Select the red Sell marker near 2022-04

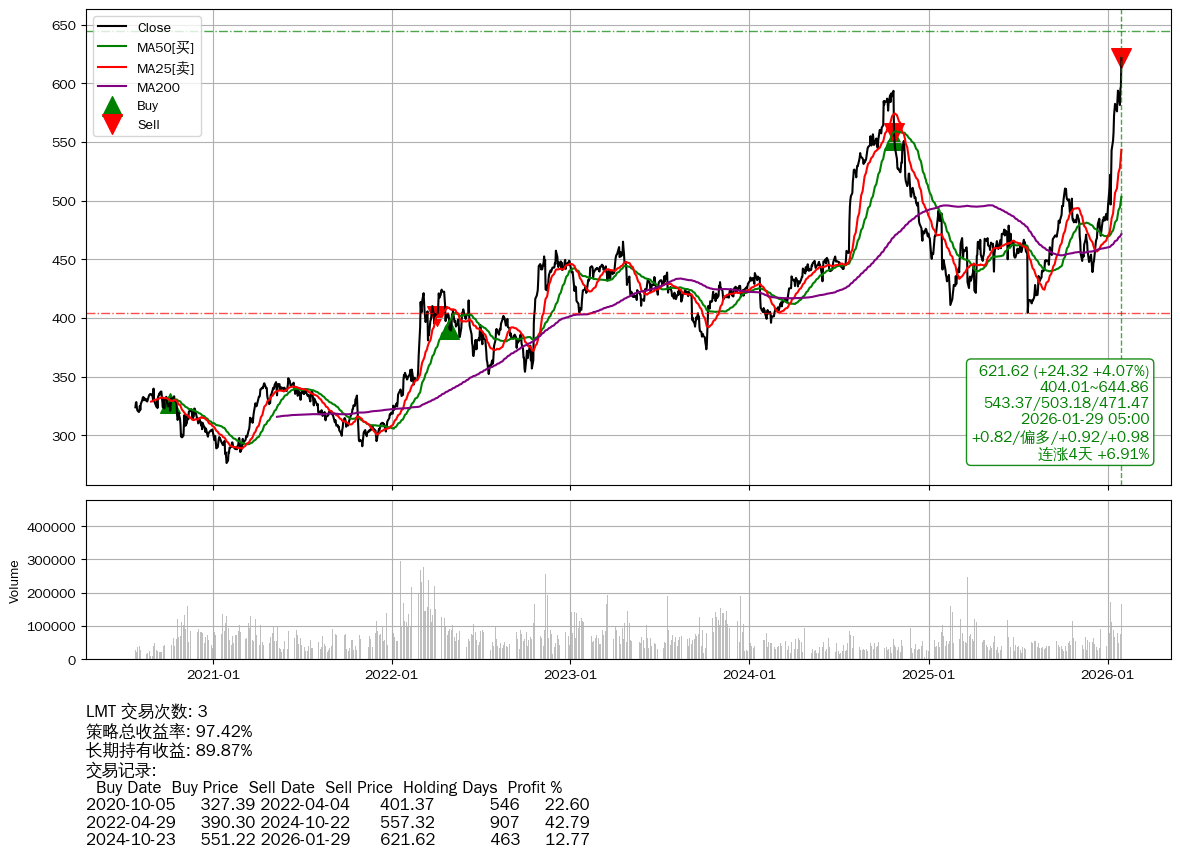437,316
